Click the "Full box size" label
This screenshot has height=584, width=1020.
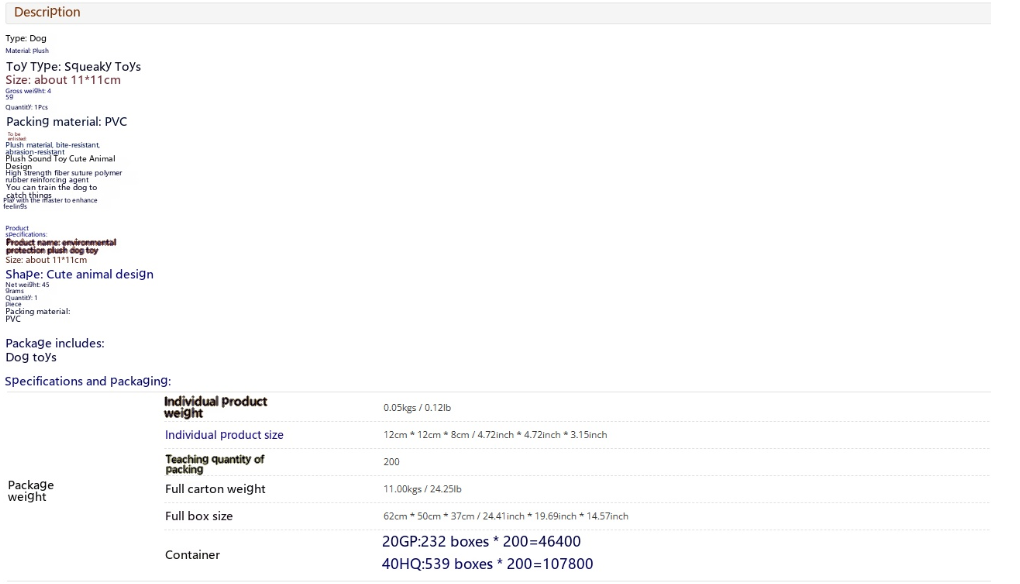point(199,516)
